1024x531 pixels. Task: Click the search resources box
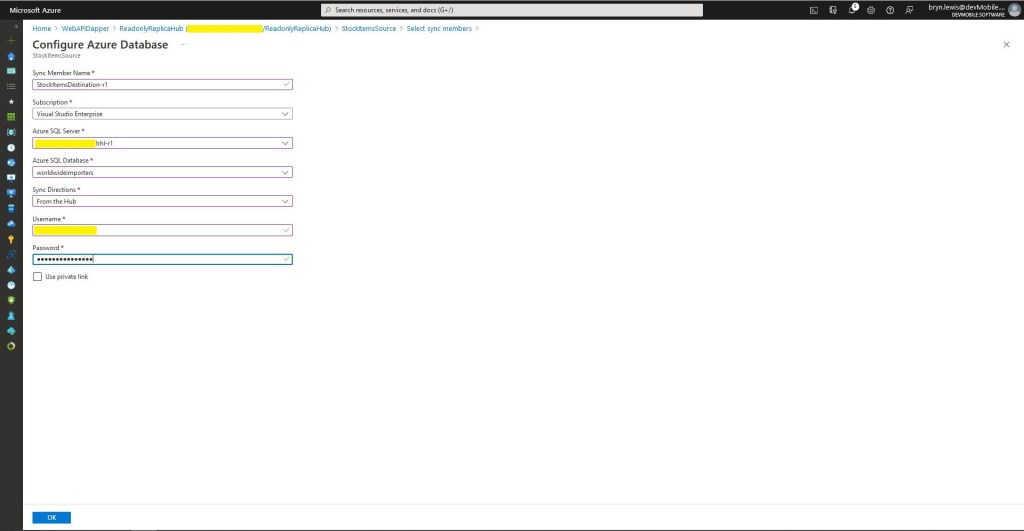[512, 10]
